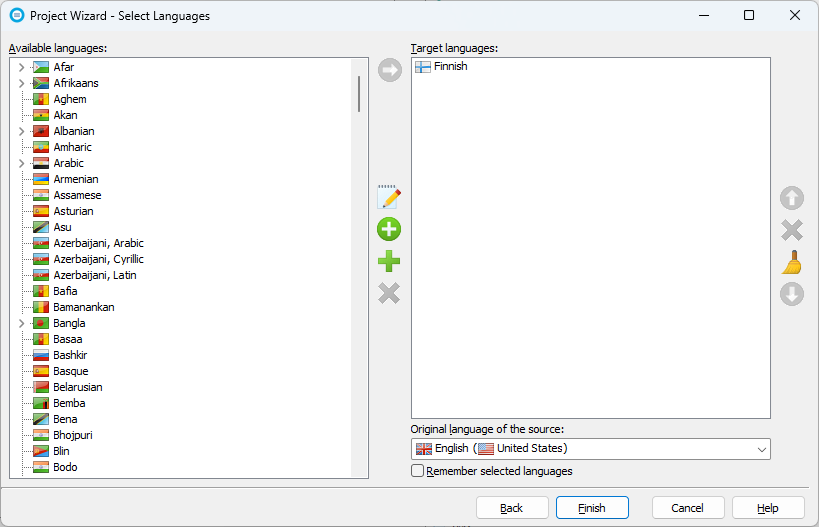
Task: Select Assamese in the list
Action: 77,195
